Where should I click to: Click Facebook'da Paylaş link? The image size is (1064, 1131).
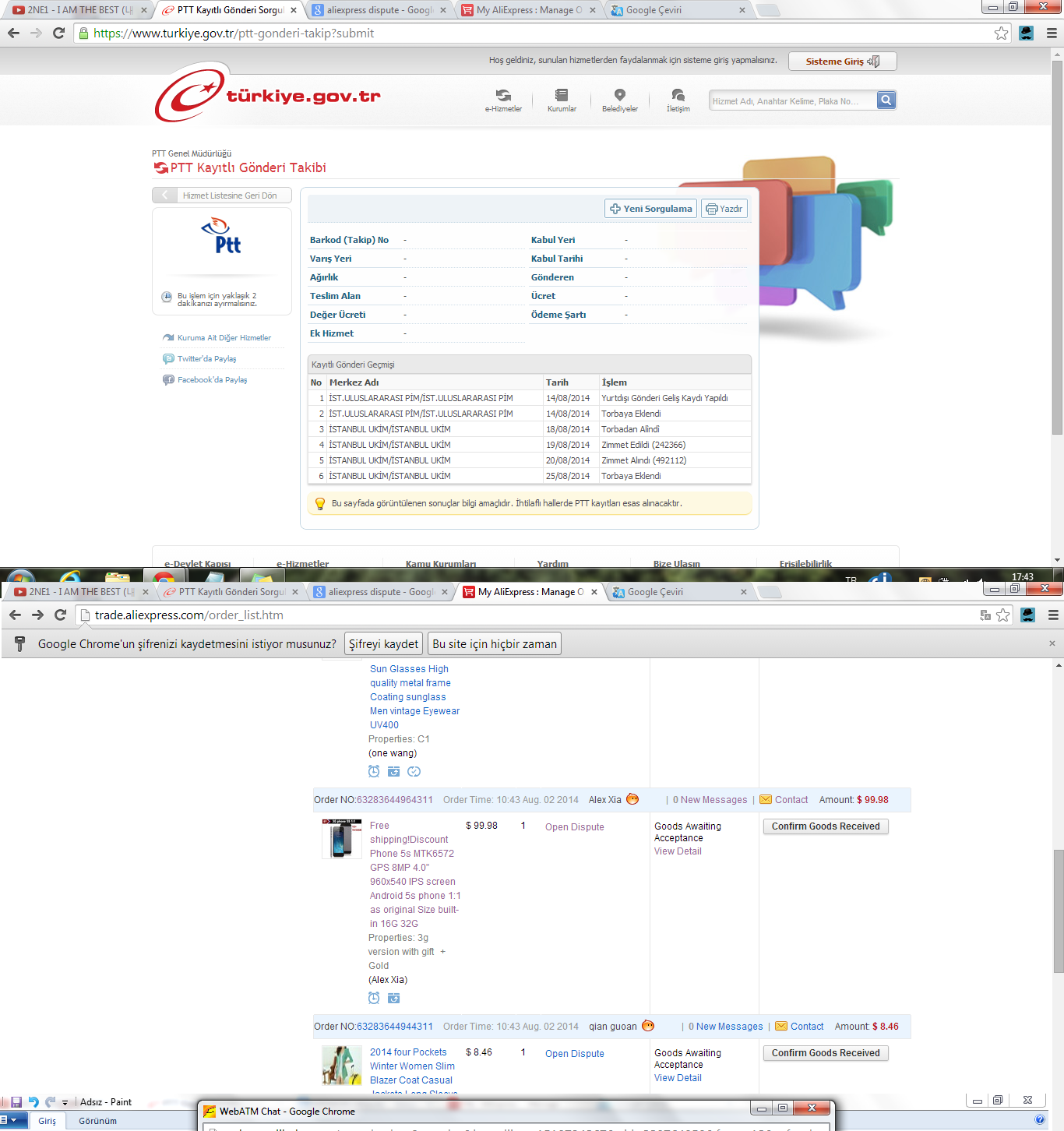tap(212, 380)
